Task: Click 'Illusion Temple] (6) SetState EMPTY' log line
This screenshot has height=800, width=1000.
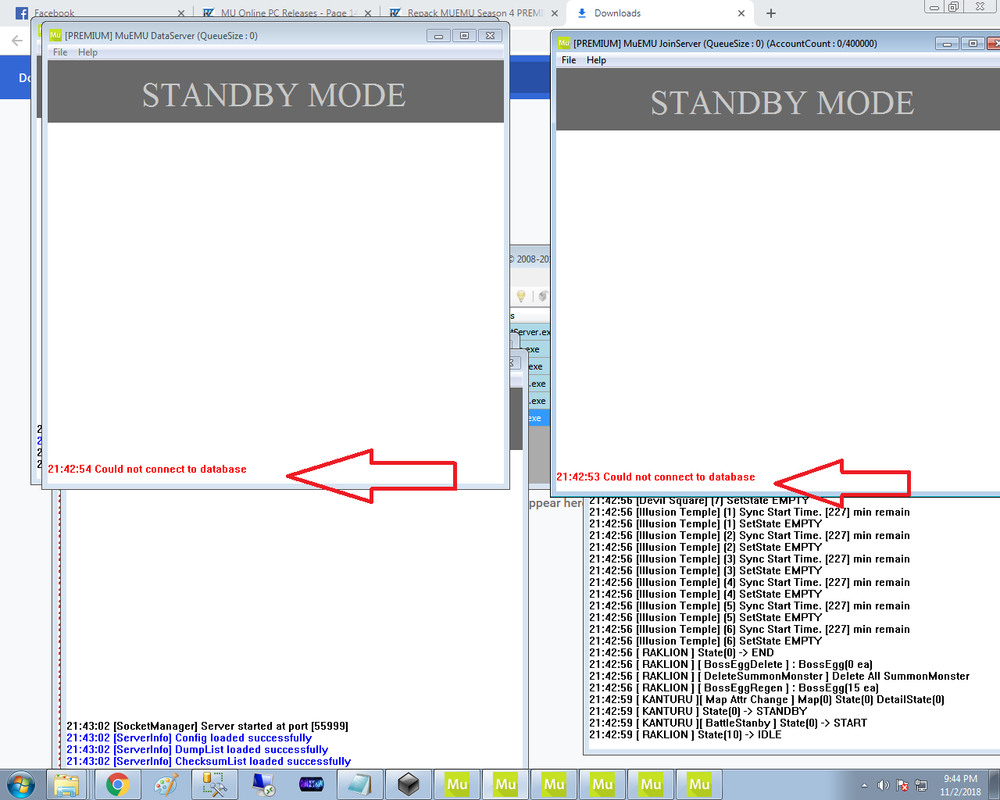Action: click(x=705, y=641)
